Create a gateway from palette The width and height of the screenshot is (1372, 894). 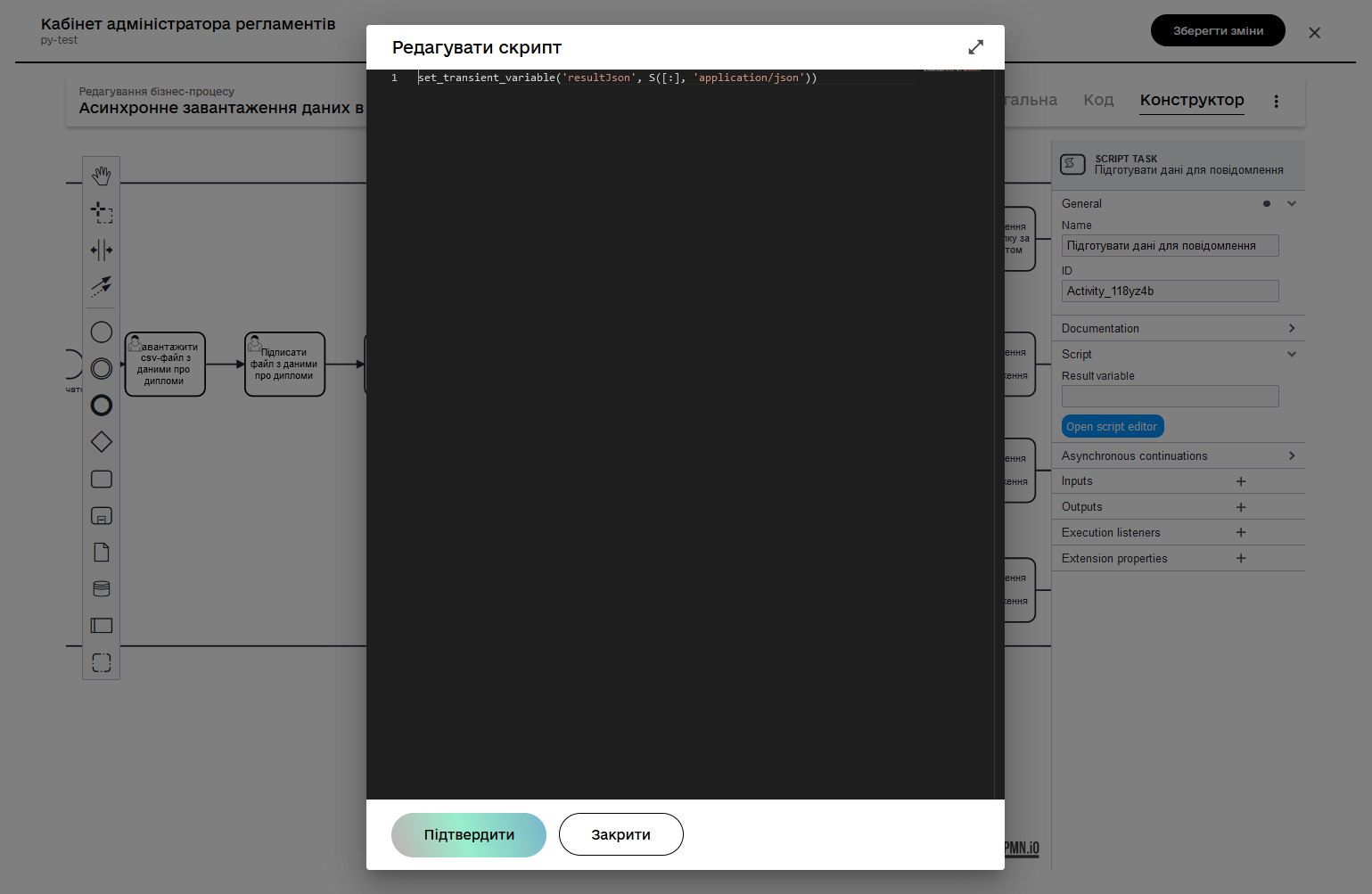[102, 442]
